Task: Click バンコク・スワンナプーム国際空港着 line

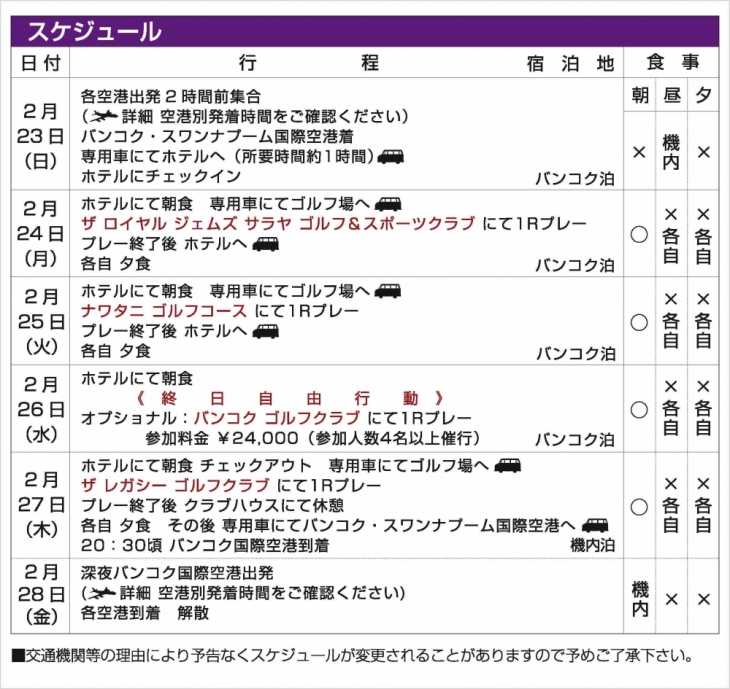Action: [x=217, y=136]
